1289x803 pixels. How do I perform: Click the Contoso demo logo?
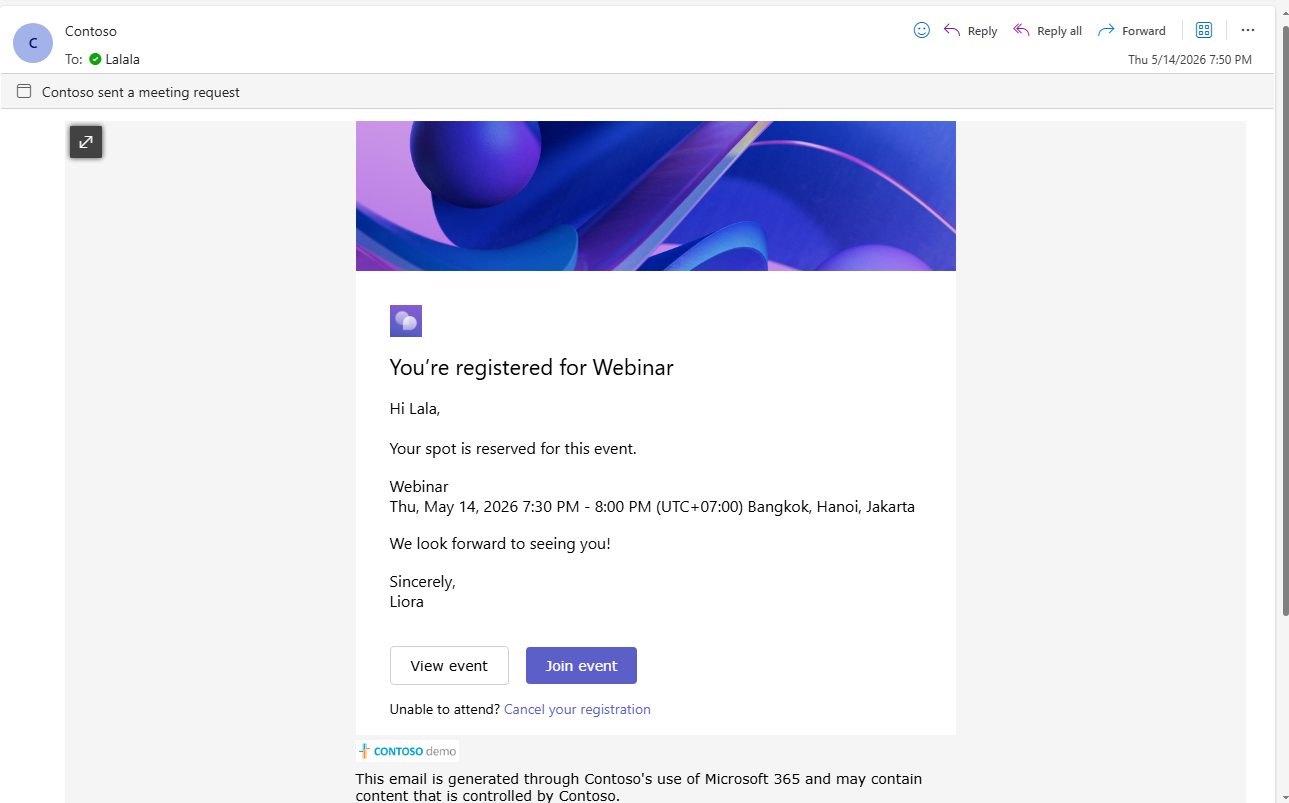(x=408, y=751)
